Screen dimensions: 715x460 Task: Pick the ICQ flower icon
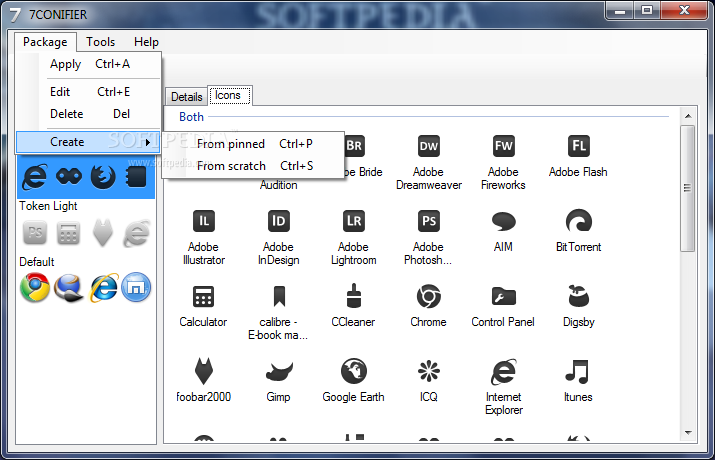point(429,371)
